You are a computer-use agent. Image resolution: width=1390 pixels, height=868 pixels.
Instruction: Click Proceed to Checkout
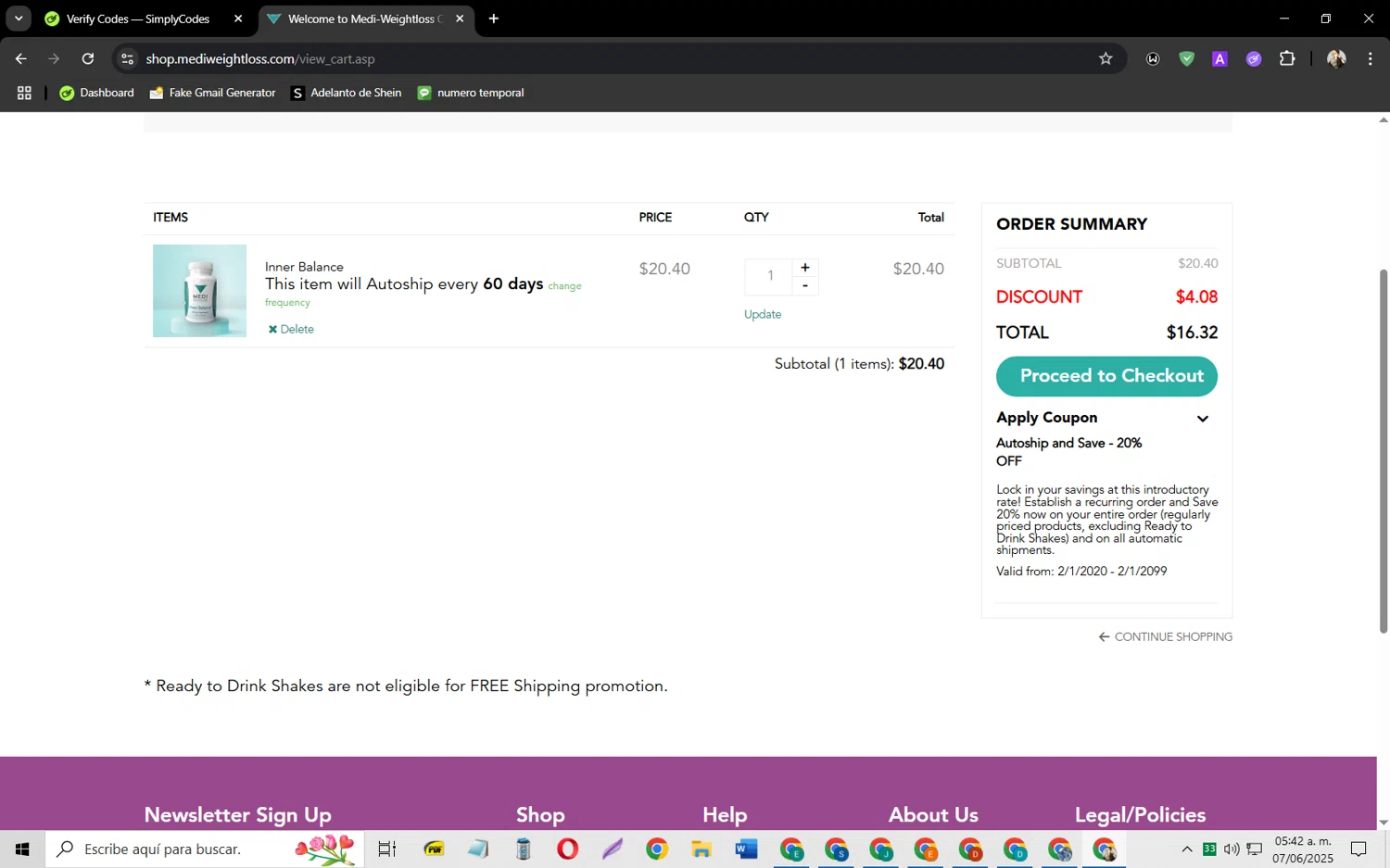[x=1106, y=376]
